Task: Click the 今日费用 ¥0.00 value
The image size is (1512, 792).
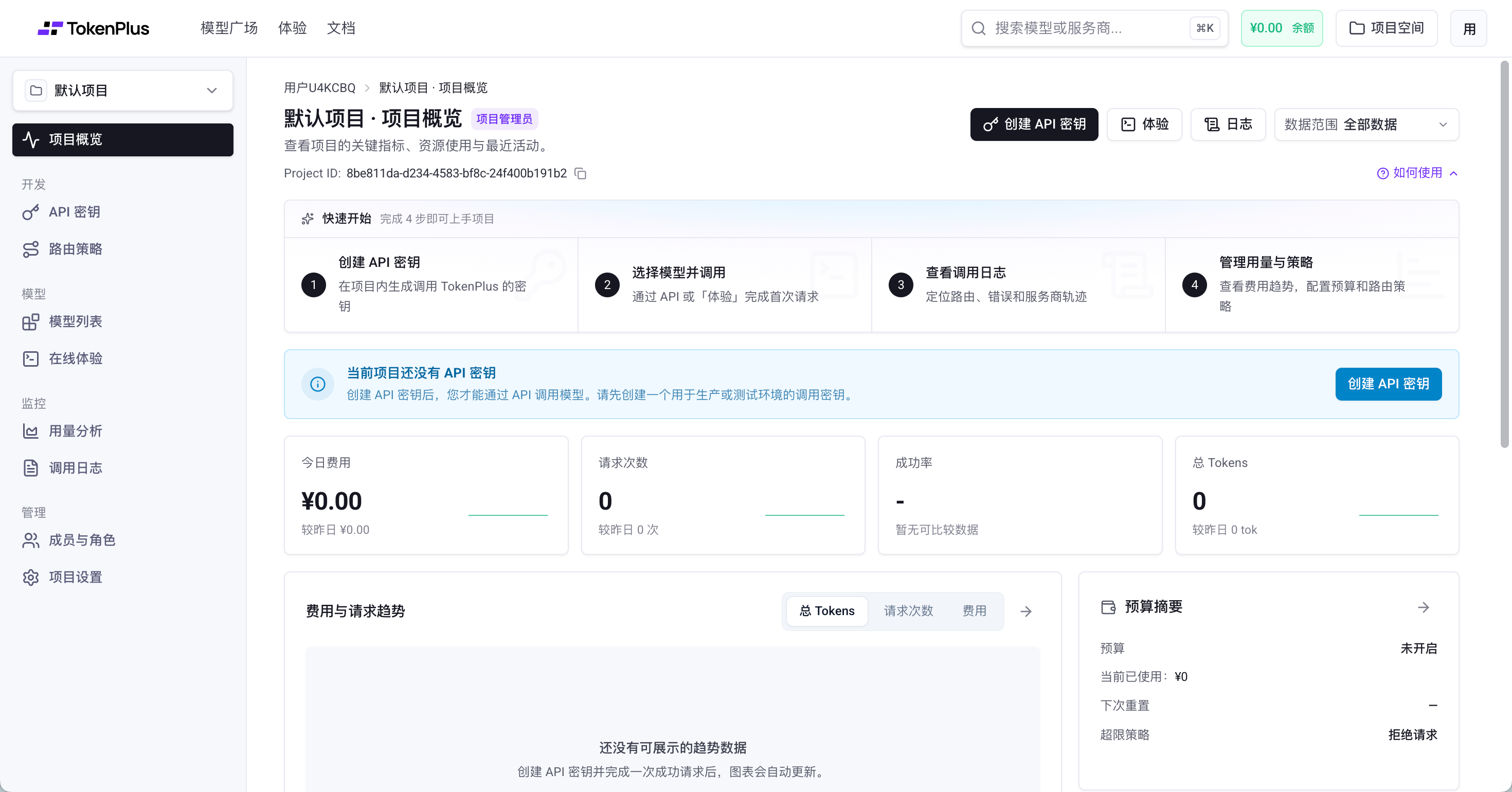Action: click(x=332, y=501)
